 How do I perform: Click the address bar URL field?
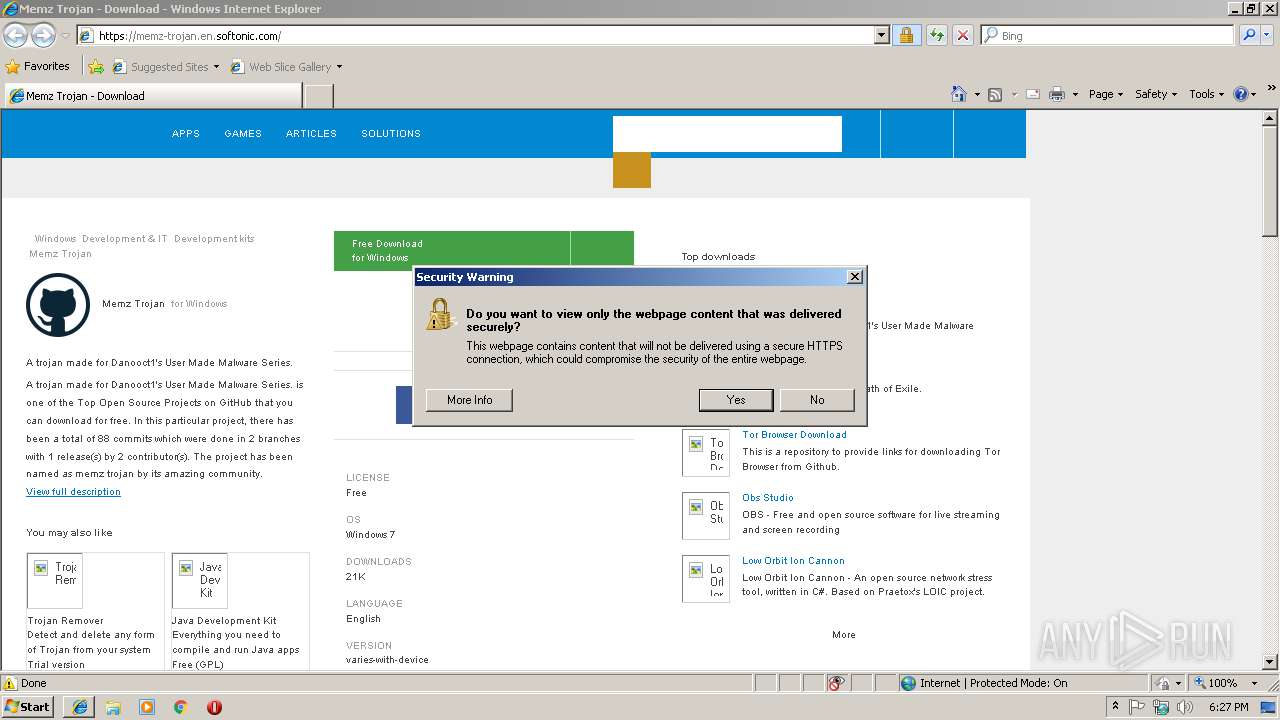(476, 35)
